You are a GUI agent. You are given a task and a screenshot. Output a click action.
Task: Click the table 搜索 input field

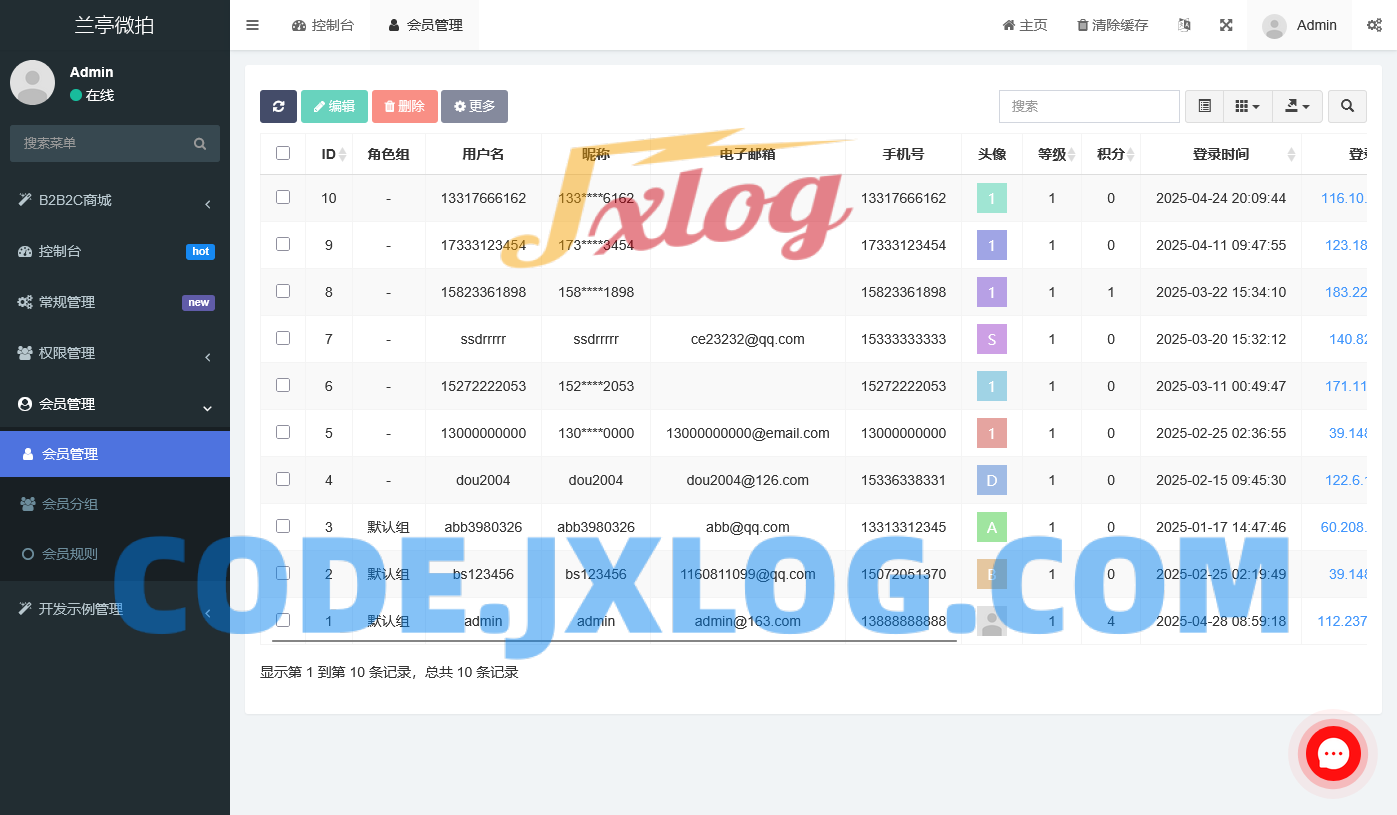[1089, 106]
